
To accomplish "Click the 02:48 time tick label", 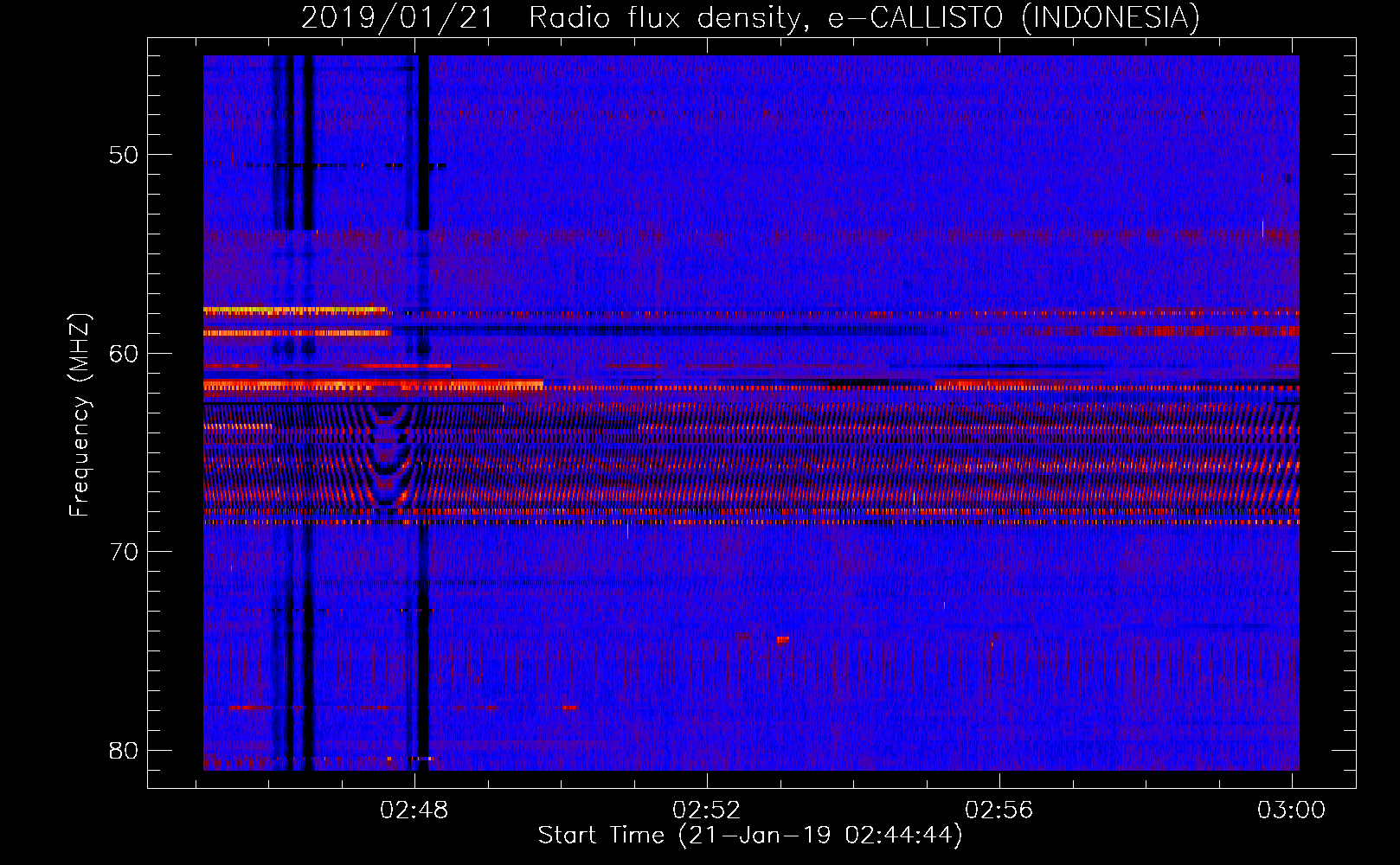I will click(414, 810).
